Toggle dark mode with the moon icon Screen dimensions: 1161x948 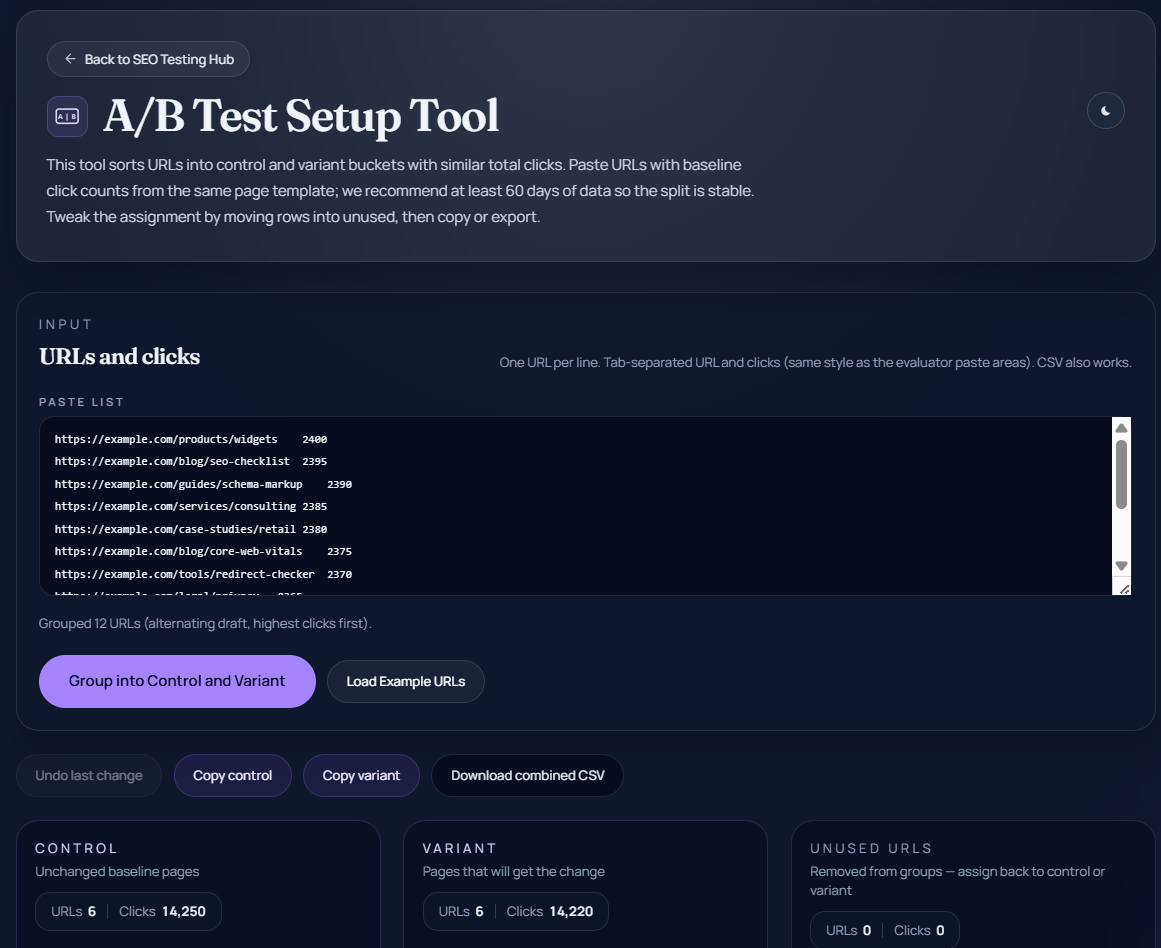pos(1105,110)
